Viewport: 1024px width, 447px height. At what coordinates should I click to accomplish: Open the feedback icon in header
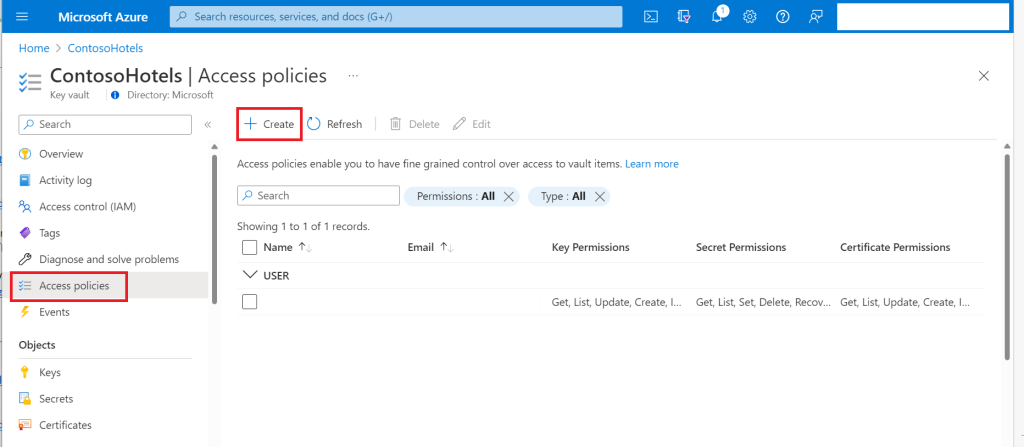(816, 16)
